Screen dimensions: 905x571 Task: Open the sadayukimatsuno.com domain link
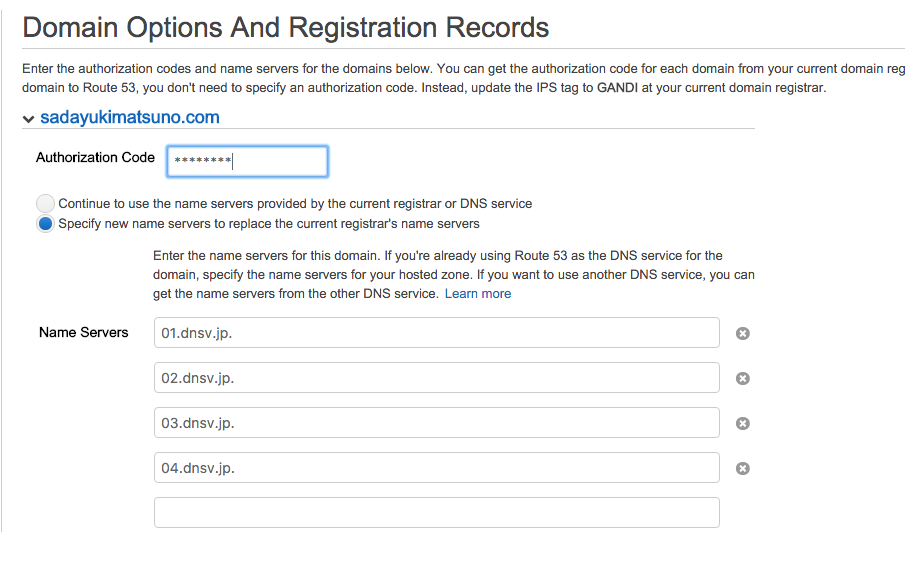130,118
